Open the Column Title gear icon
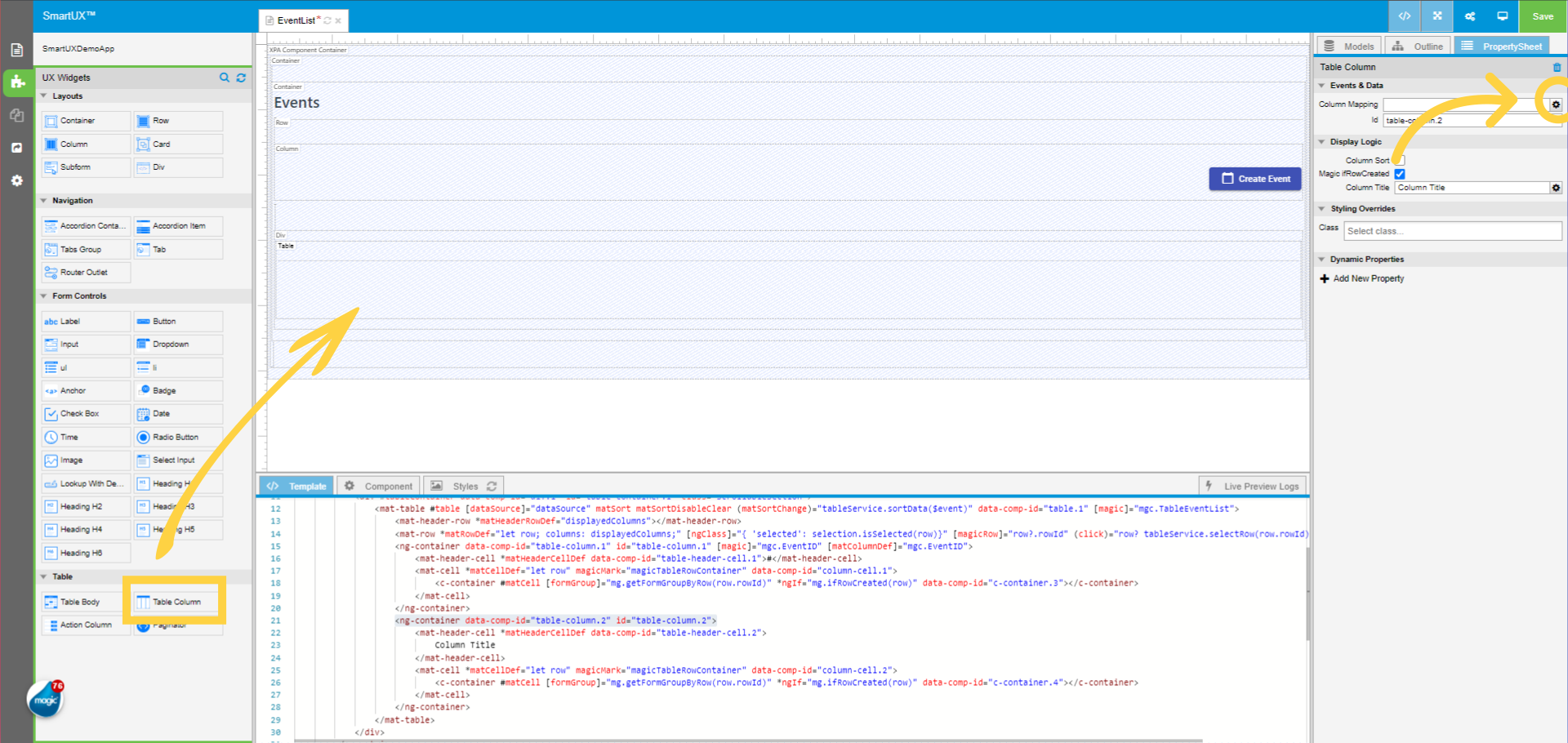Image resolution: width=1568 pixels, height=743 pixels. pos(1555,187)
